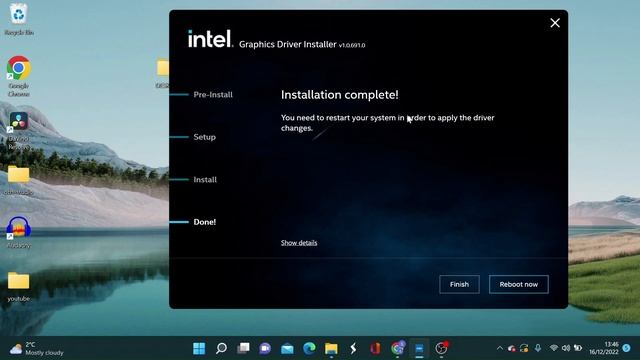Select the Install step

tap(205, 180)
